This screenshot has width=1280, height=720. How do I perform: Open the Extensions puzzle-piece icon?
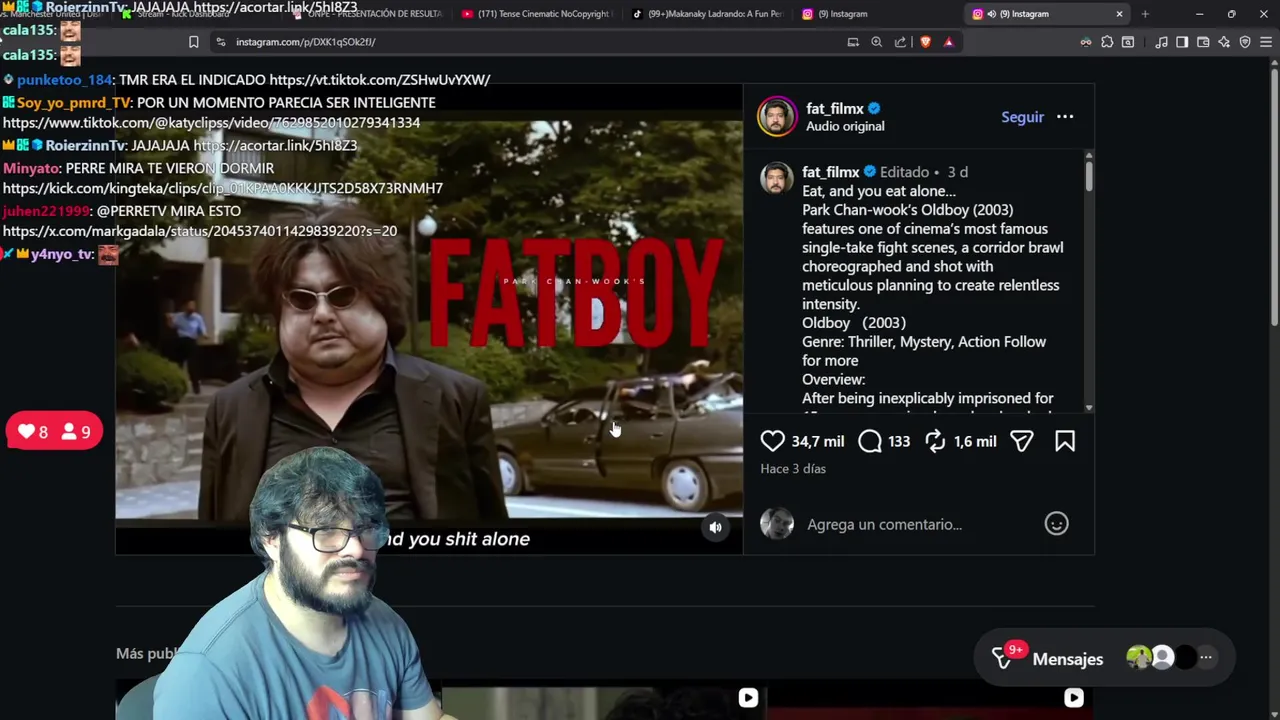(1107, 42)
